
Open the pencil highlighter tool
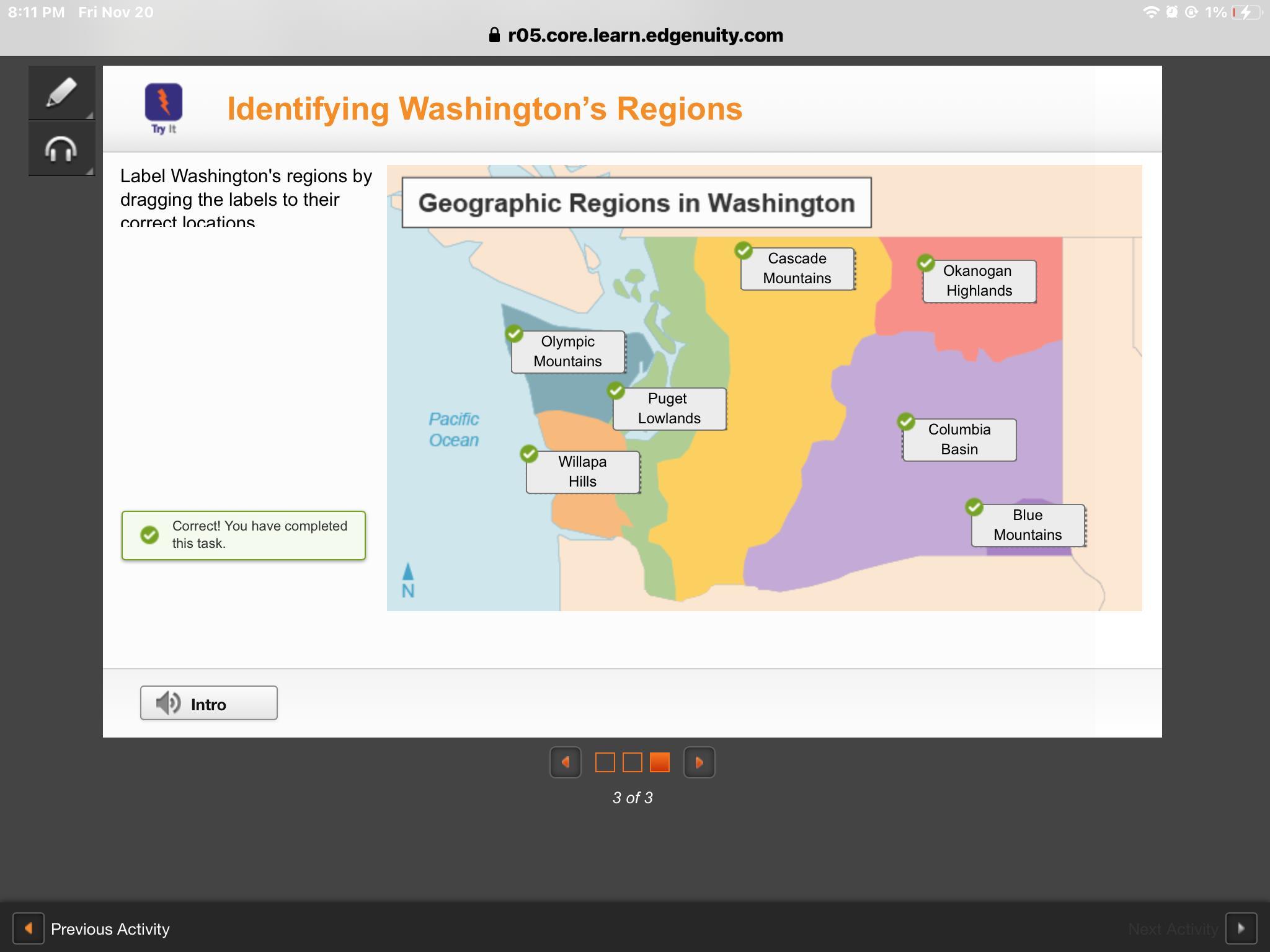(x=61, y=93)
